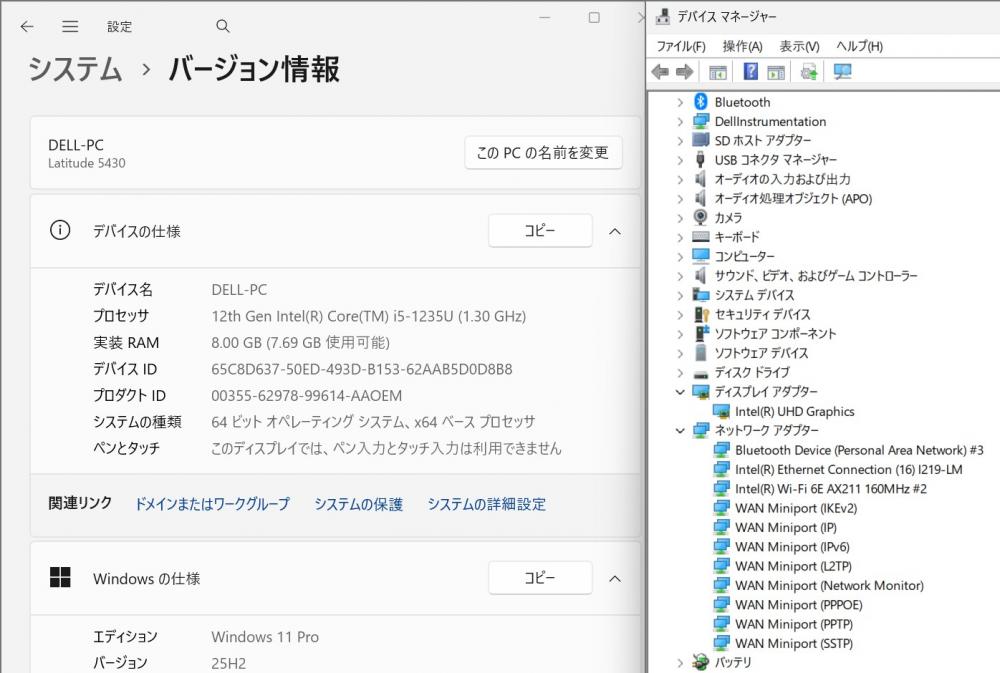The height and width of the screenshot is (673, 1000).
Task: Select WAN Miniport (SSTP) entry
Action: [x=793, y=643]
